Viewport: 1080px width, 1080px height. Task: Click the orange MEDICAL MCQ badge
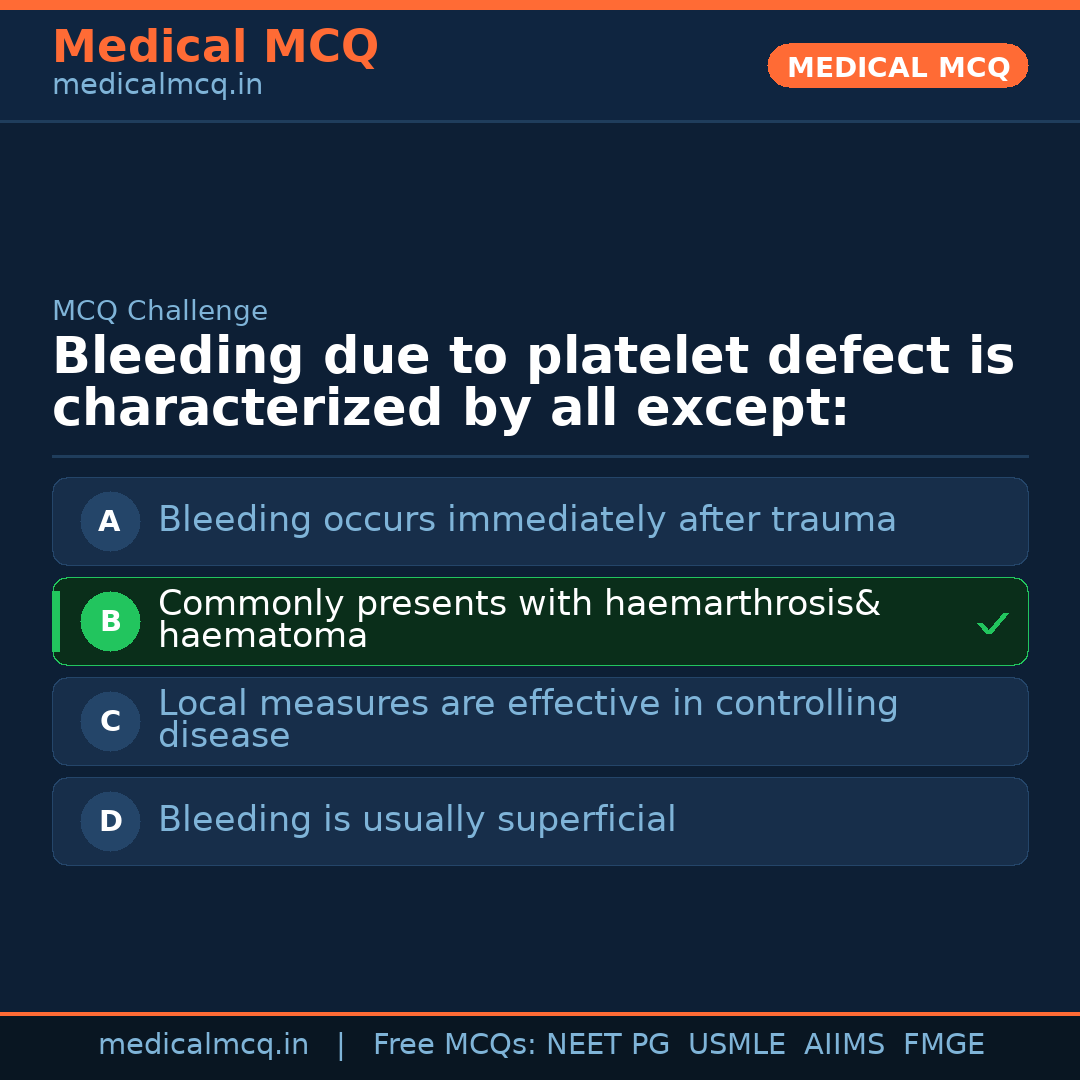coord(898,67)
